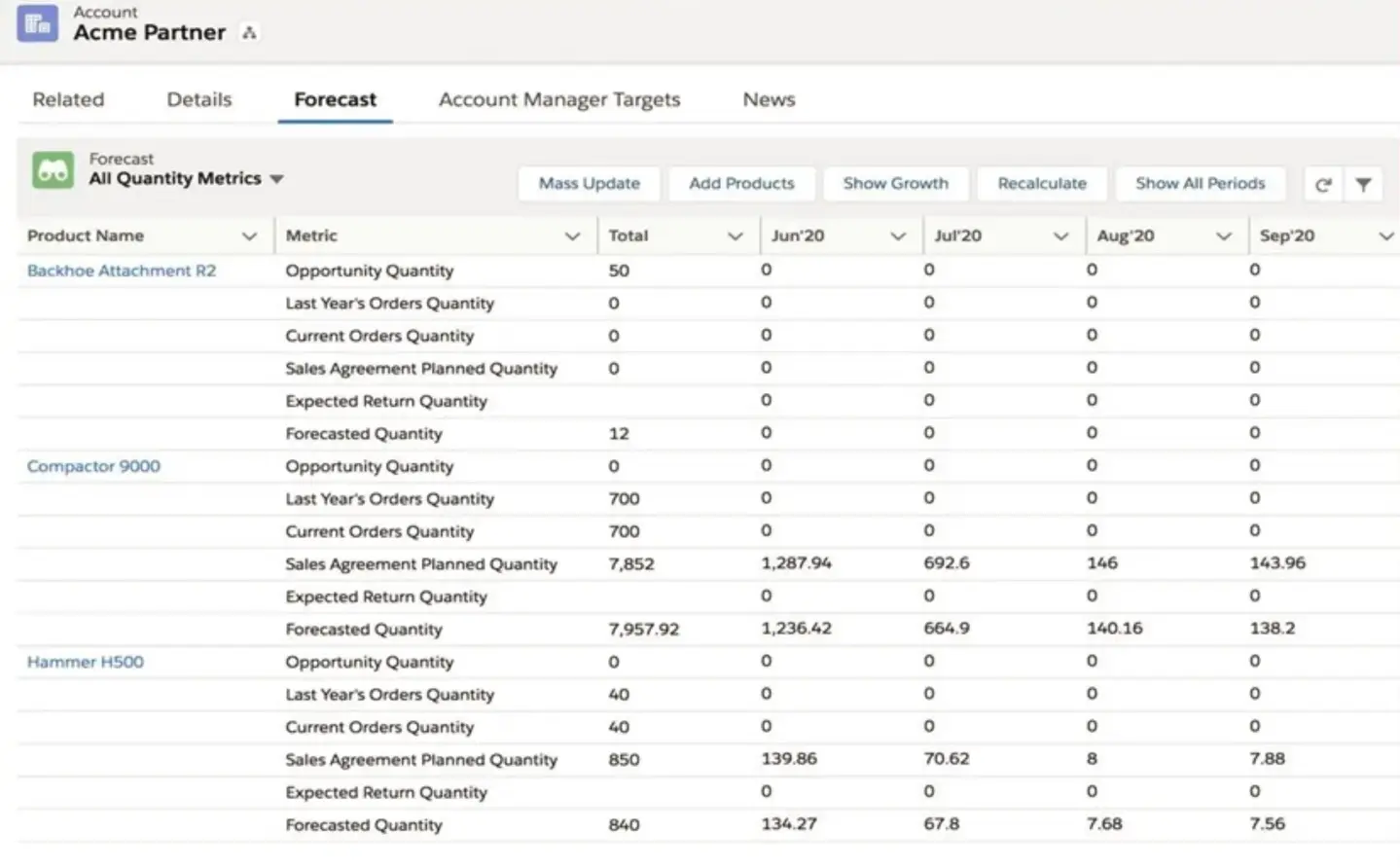Click Hammer H500 Expected Return Quantity metric
This screenshot has height=868, width=1400.
386,793
